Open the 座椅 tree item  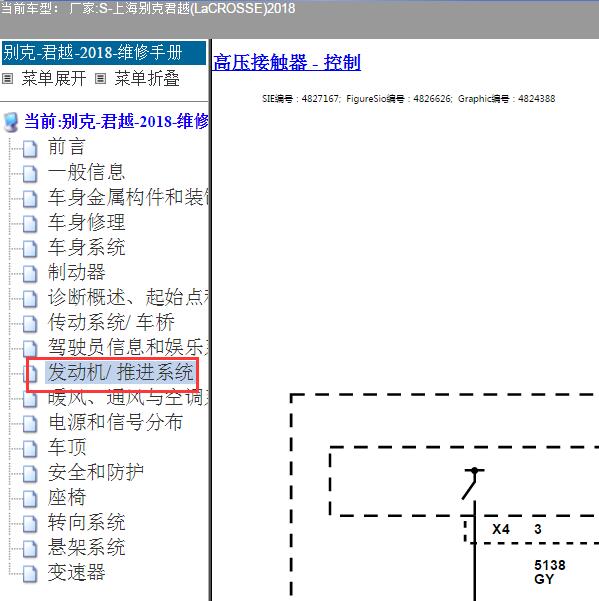[x=66, y=497]
